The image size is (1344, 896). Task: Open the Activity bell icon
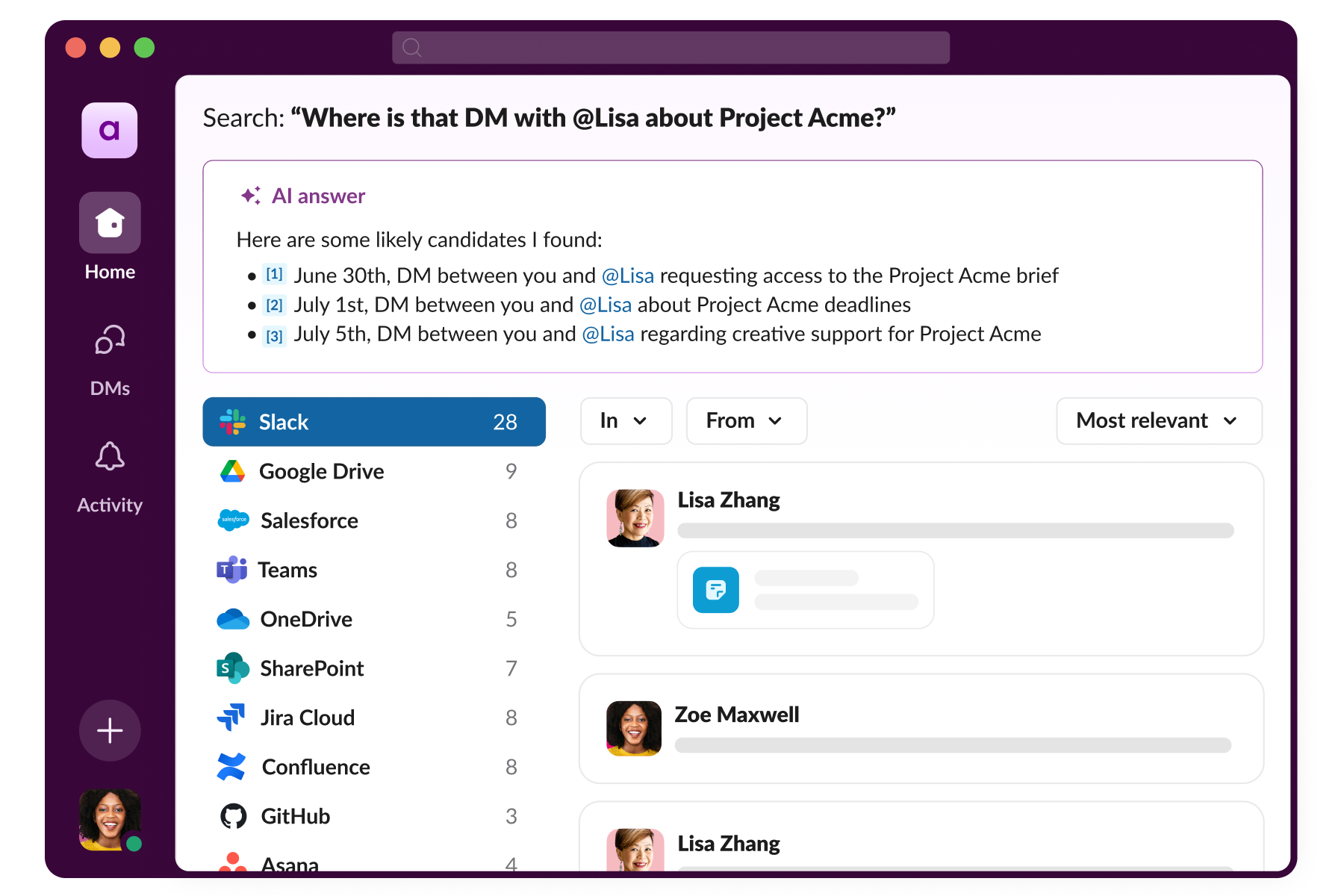[x=110, y=457]
